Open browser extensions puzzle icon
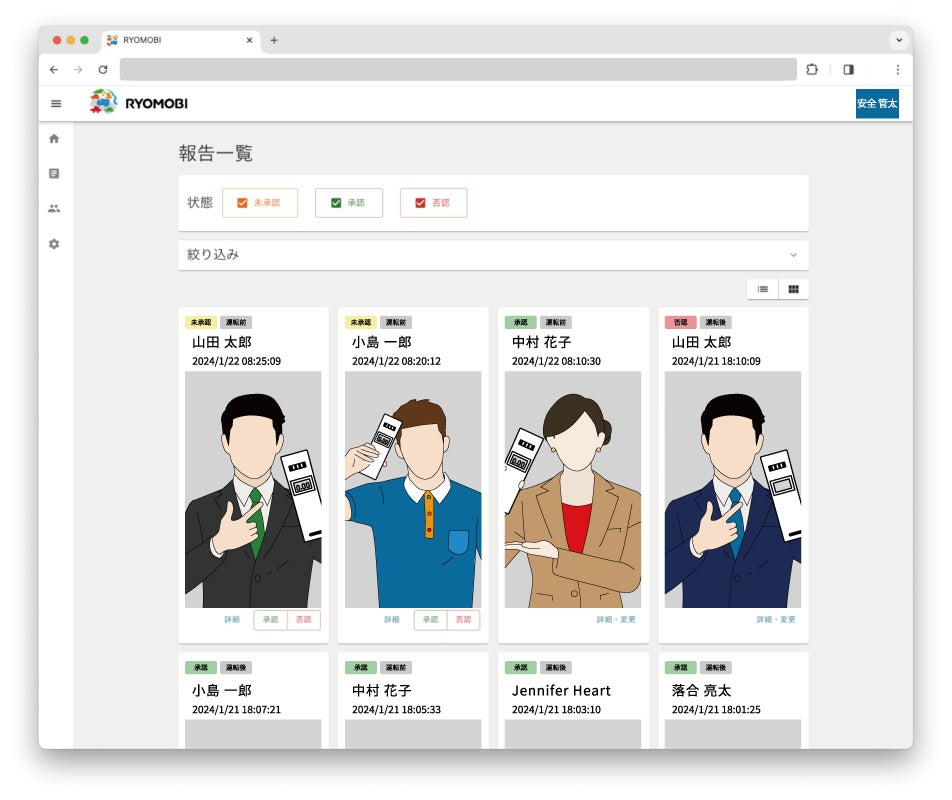 812,70
